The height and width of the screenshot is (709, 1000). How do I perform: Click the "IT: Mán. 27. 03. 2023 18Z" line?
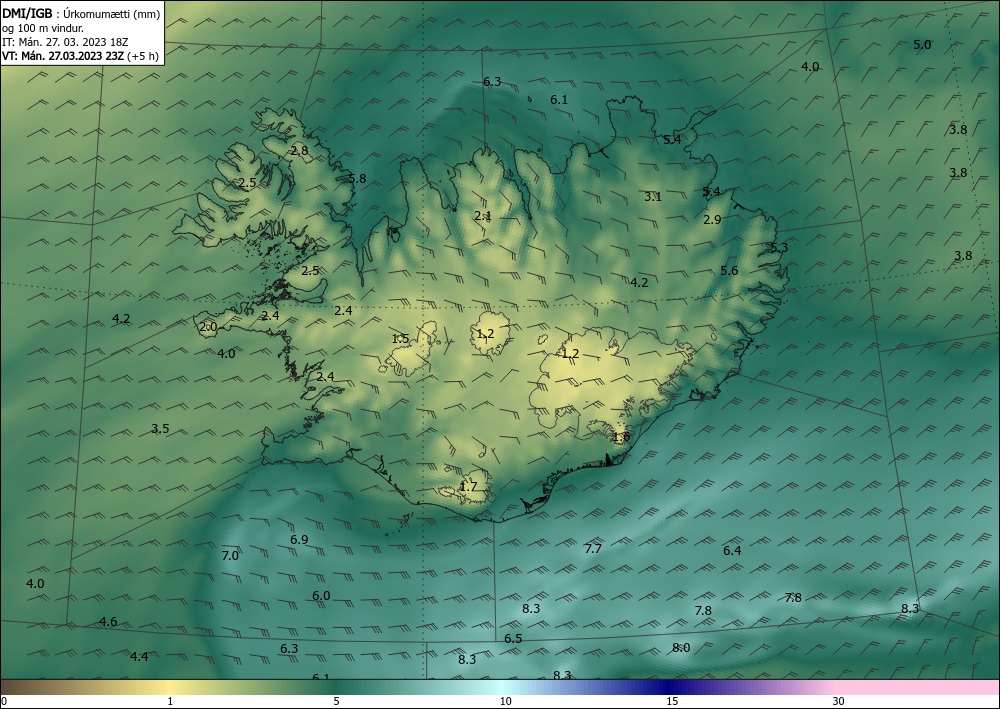pyautogui.click(x=65, y=42)
